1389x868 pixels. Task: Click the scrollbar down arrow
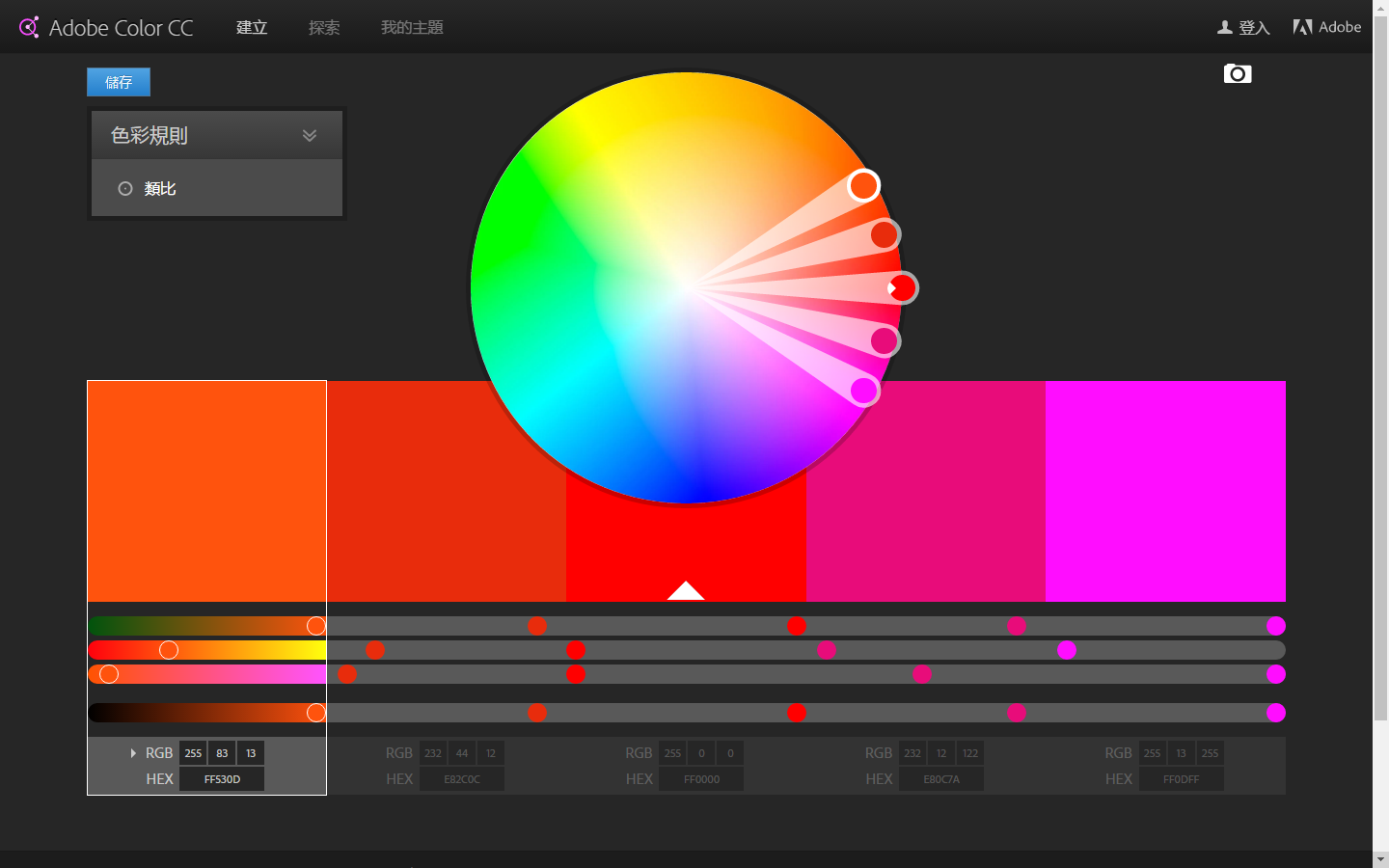(x=1380, y=858)
